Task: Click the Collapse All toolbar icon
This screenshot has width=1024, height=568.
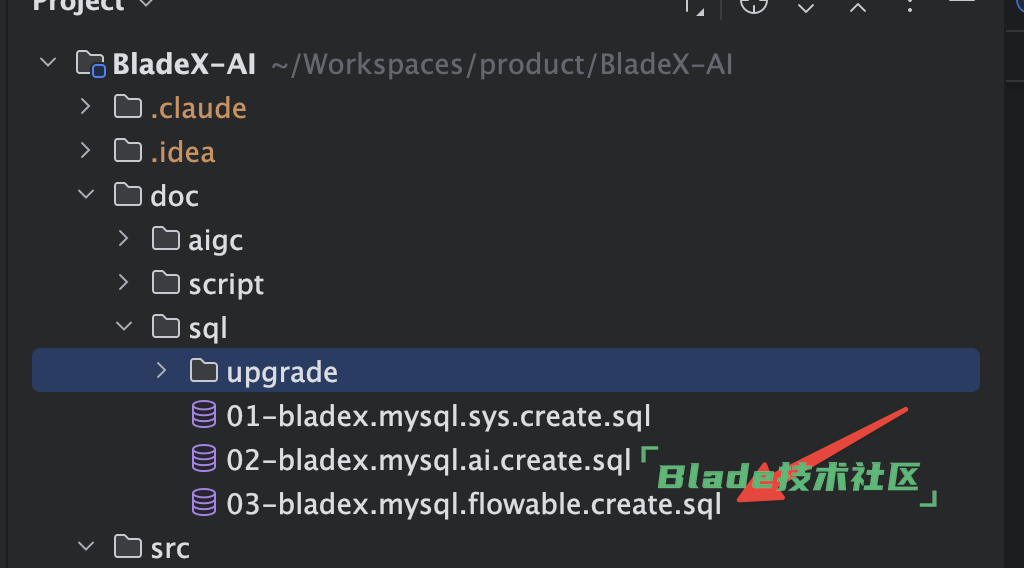Action: click(x=858, y=7)
